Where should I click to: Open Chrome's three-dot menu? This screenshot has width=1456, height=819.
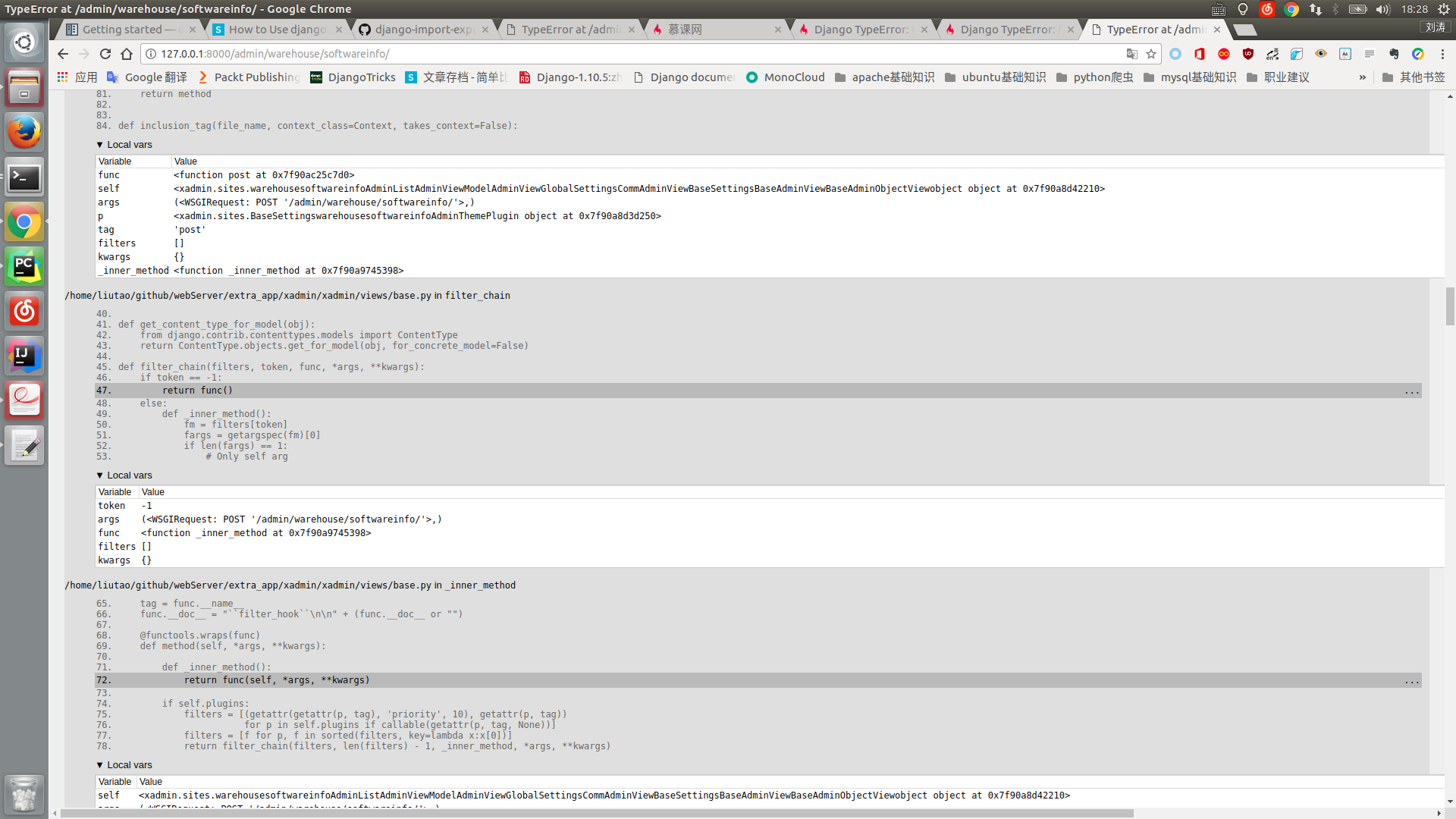click(1442, 54)
